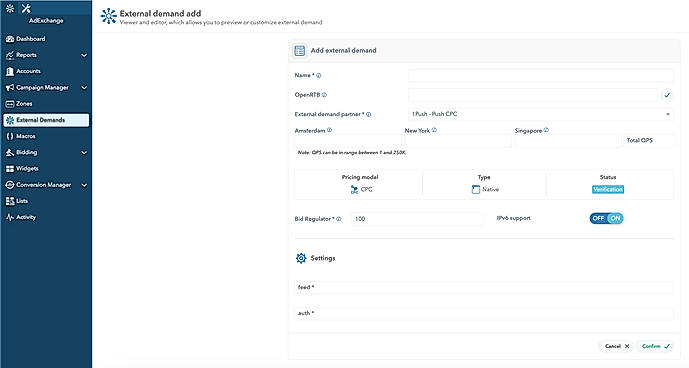Click the Confirm button

pyautogui.click(x=656, y=346)
